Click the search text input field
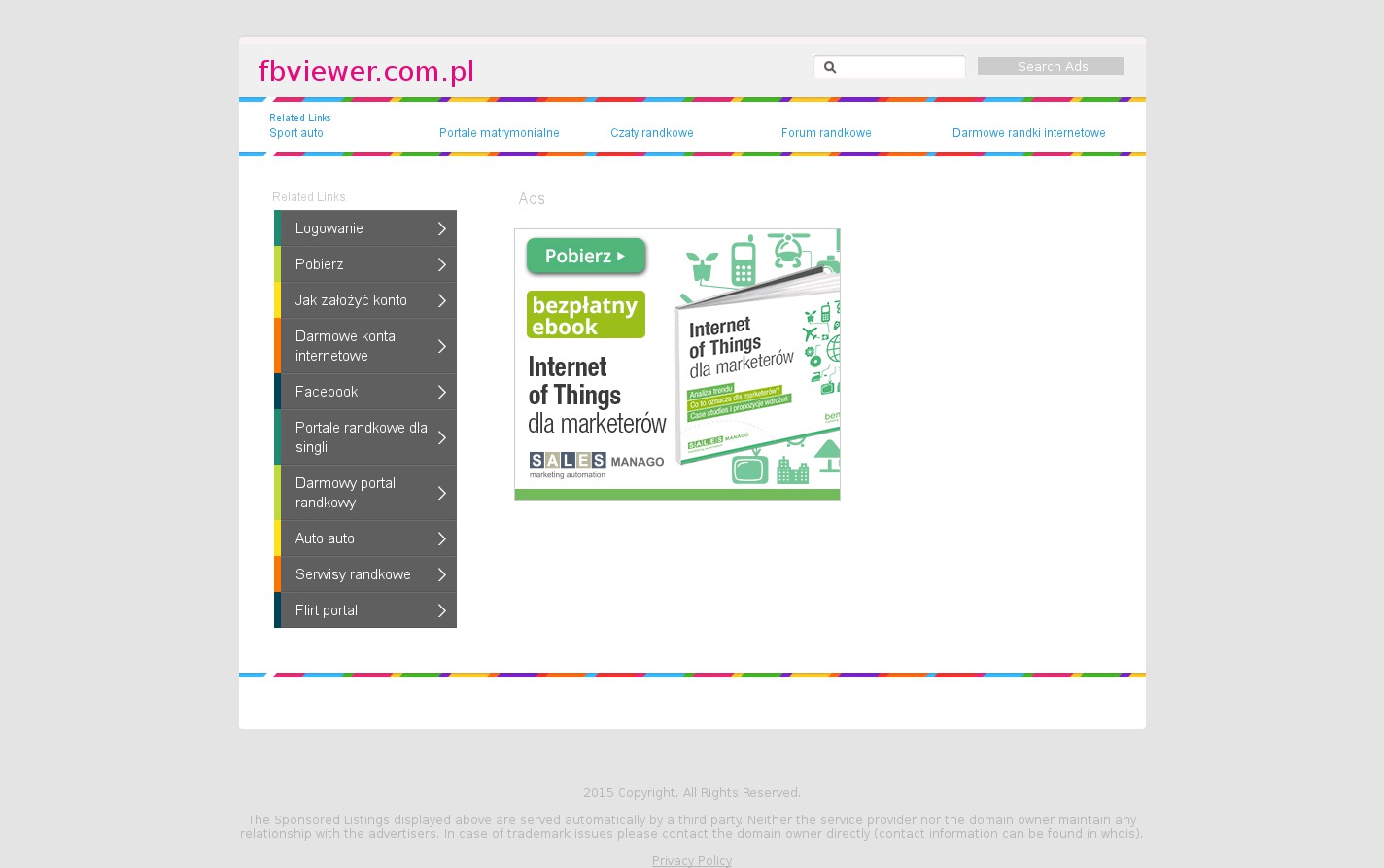 (x=901, y=67)
